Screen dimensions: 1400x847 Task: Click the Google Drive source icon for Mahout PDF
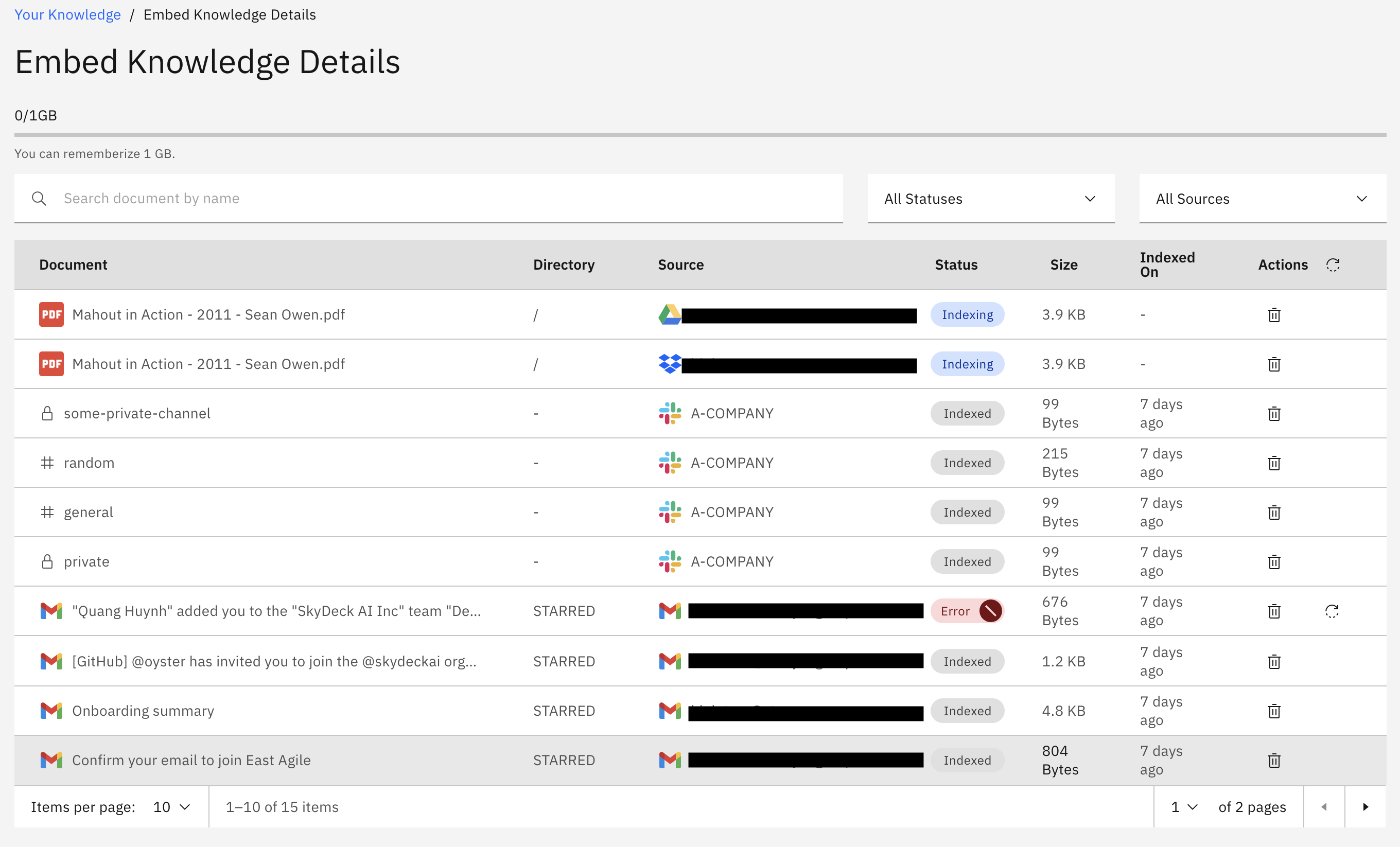[x=671, y=314]
